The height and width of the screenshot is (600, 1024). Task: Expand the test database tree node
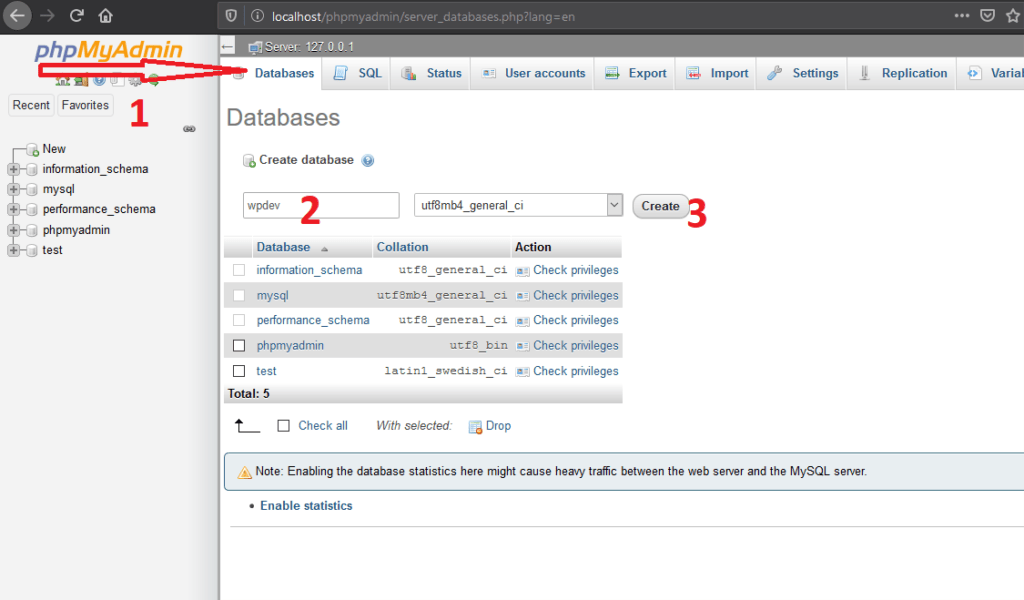[13, 251]
